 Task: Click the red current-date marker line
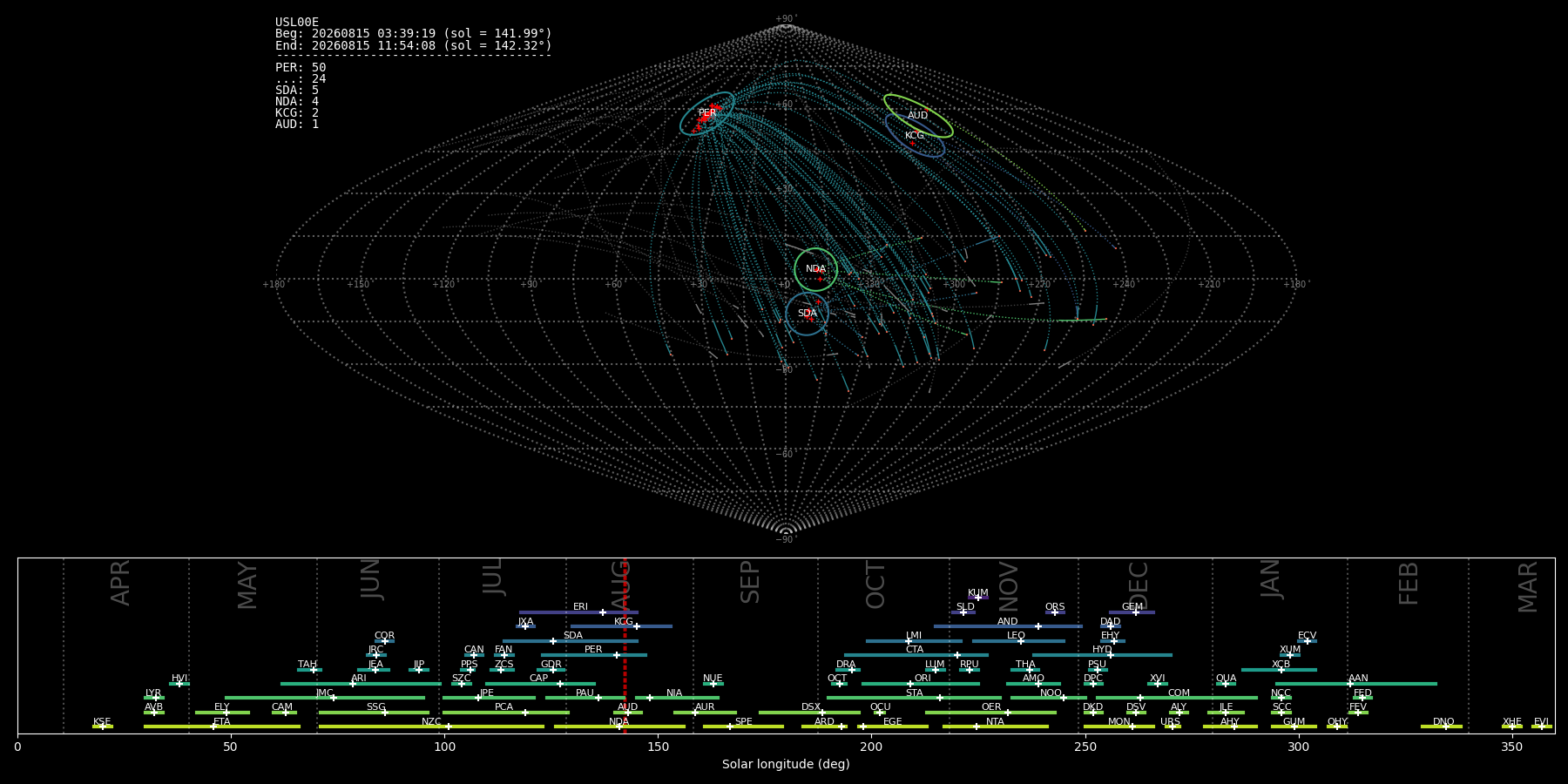click(x=625, y=645)
